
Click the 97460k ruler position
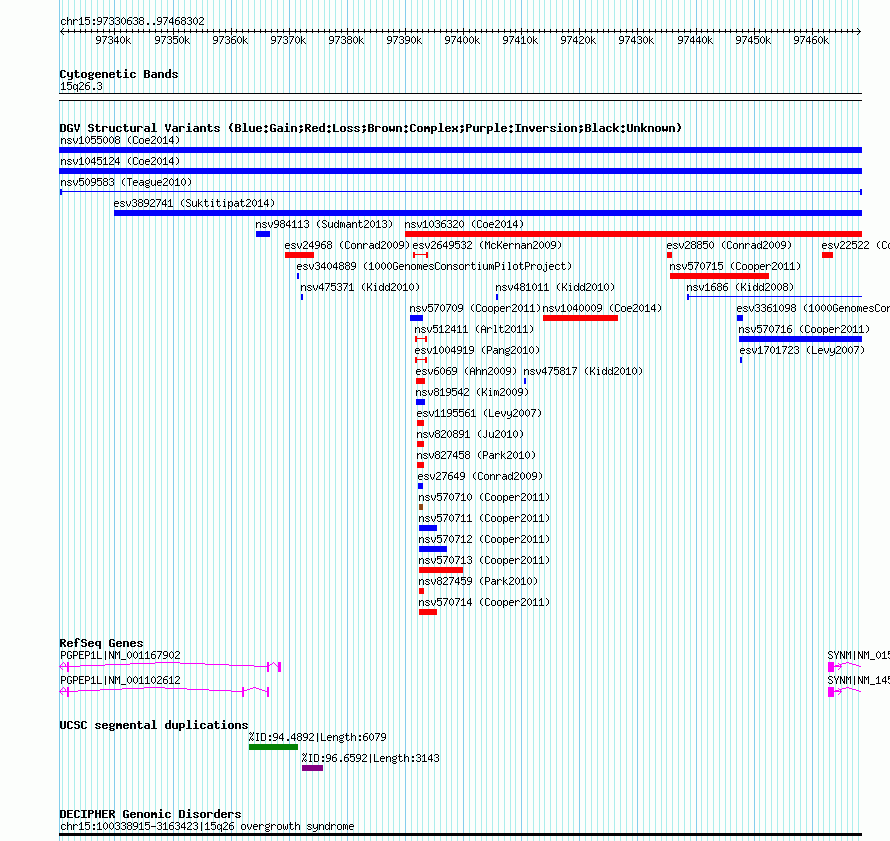tap(811, 40)
